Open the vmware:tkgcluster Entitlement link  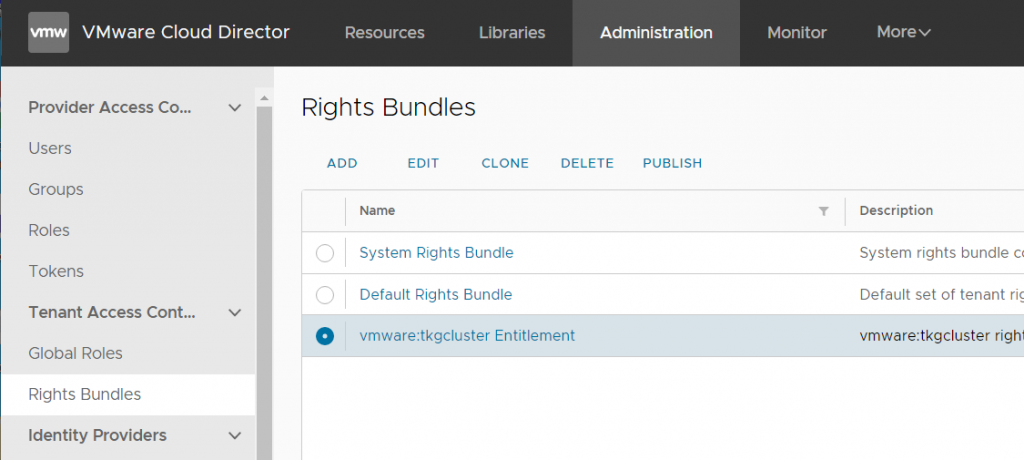coord(467,336)
